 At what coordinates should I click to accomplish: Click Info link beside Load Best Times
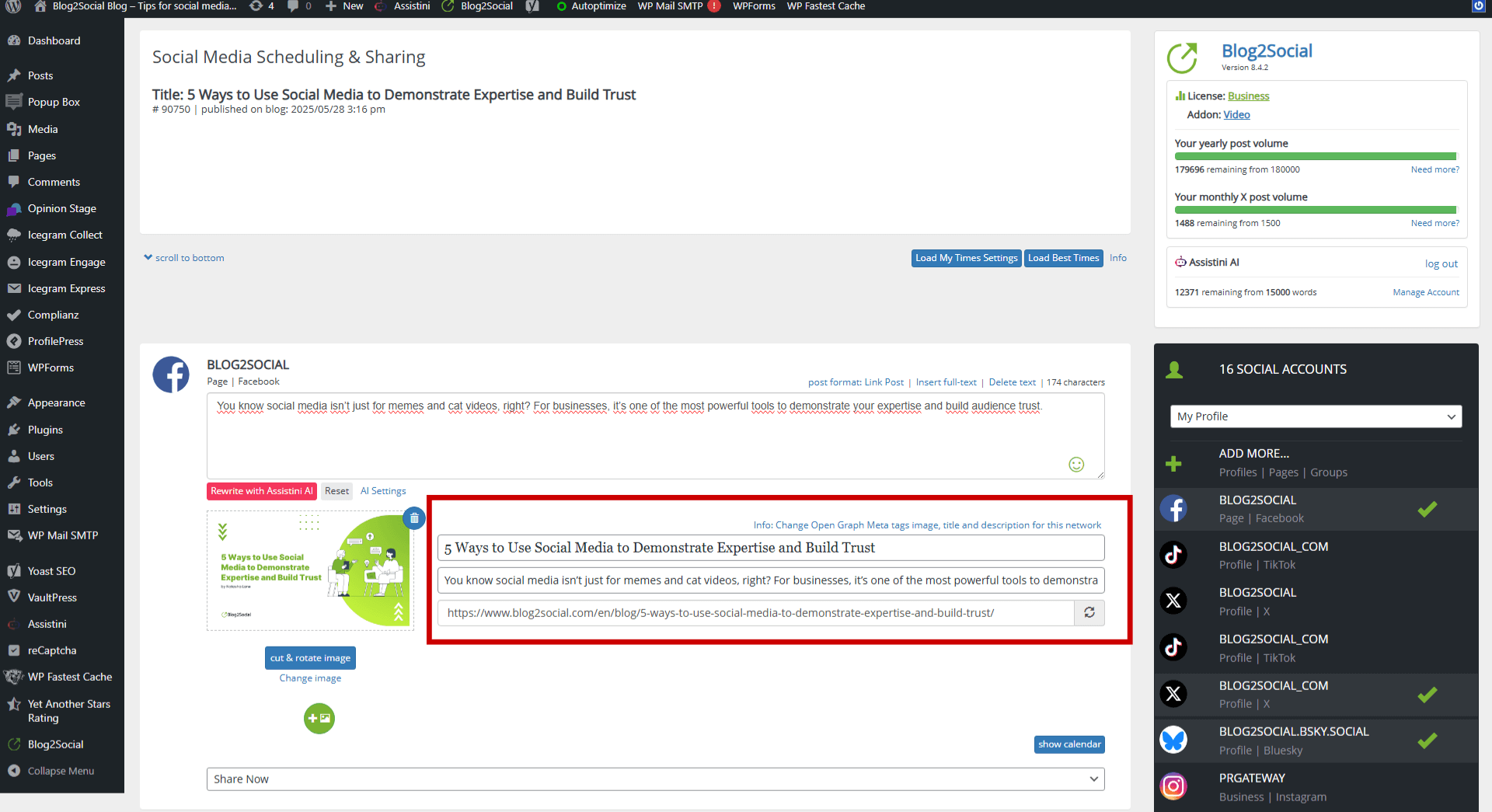click(x=1117, y=258)
